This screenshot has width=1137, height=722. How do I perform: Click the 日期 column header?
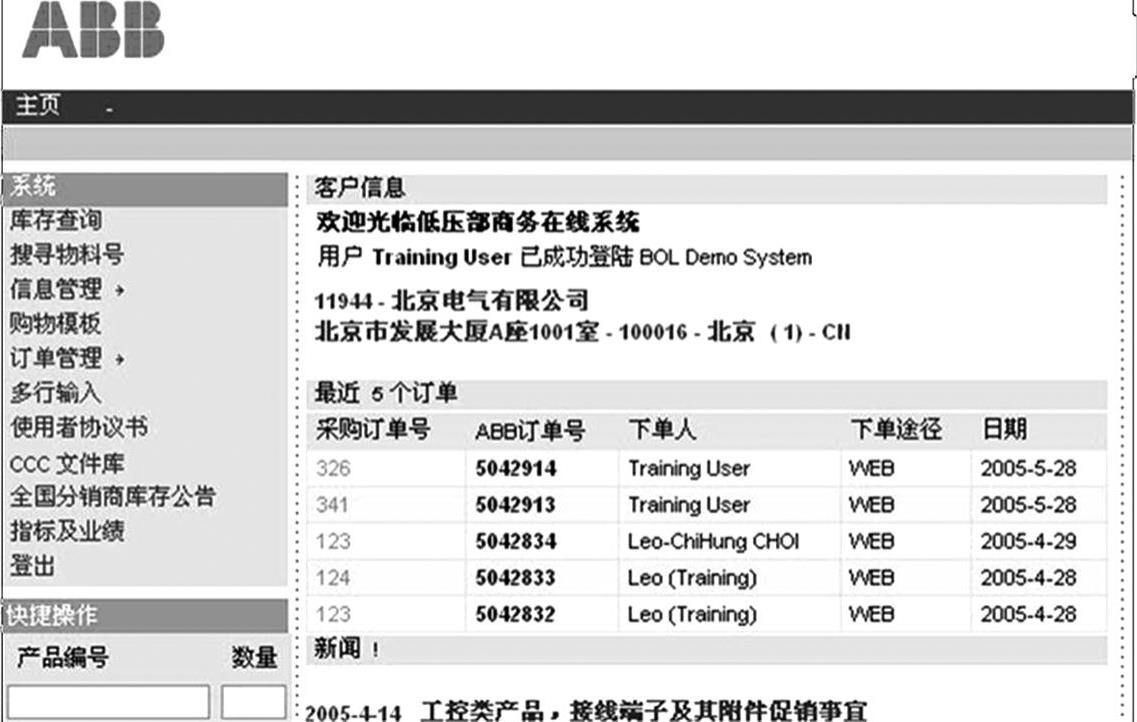1004,429
